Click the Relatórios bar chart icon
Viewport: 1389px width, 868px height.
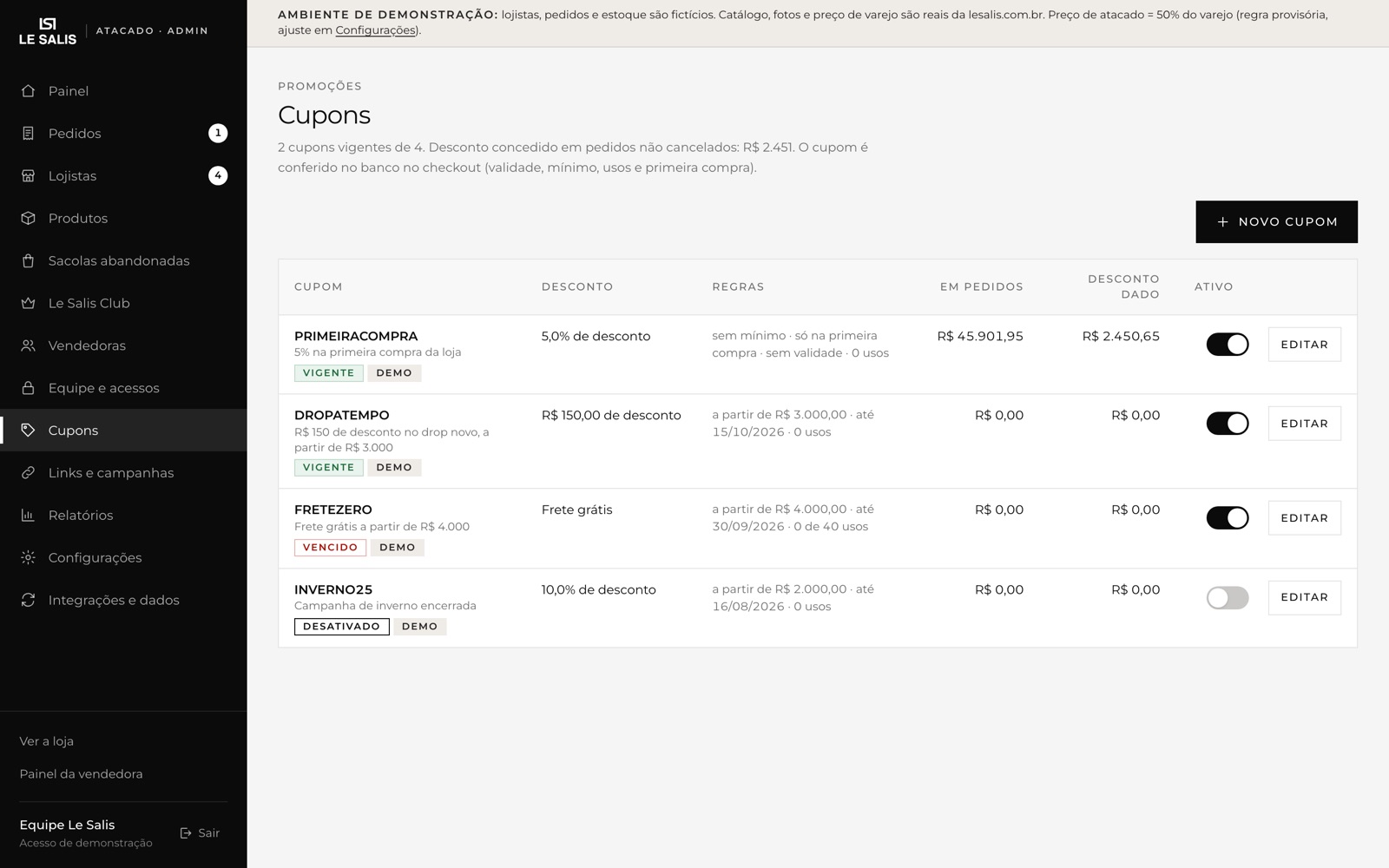[28, 516]
